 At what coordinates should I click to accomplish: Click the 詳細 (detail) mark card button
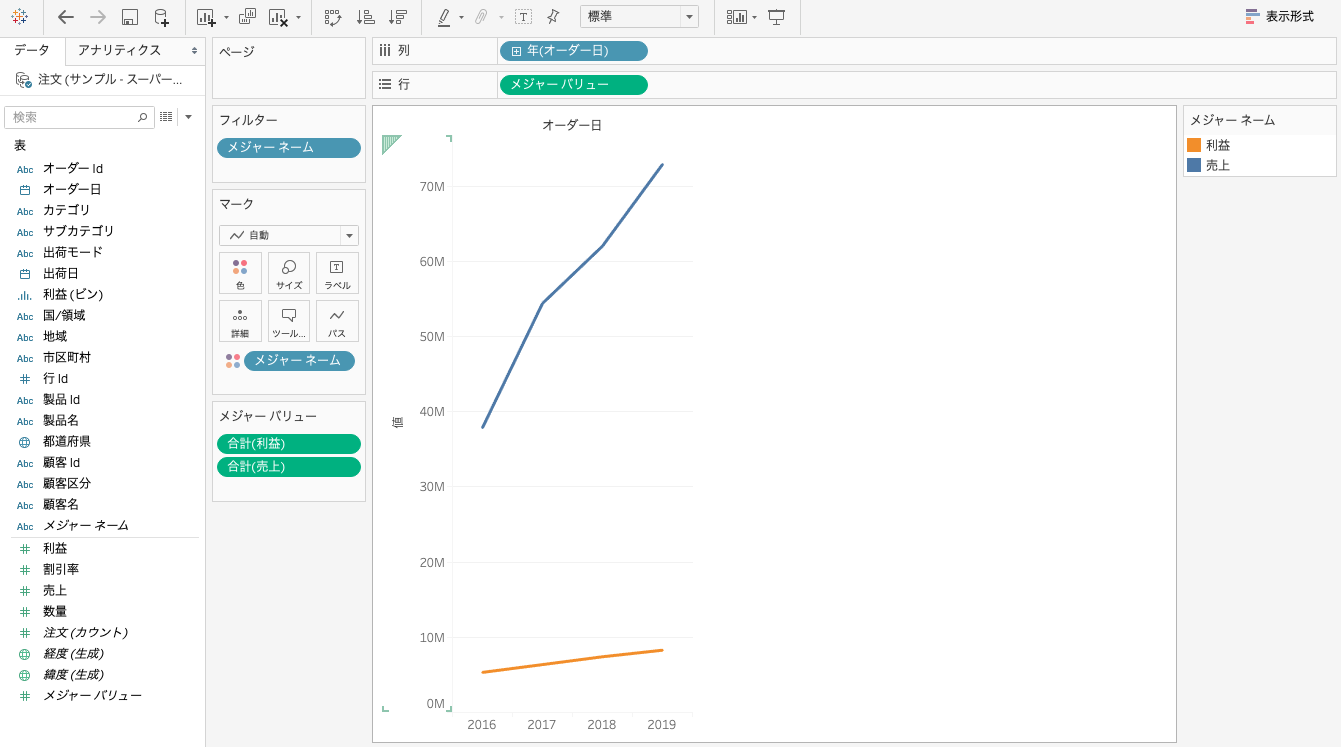point(240,321)
